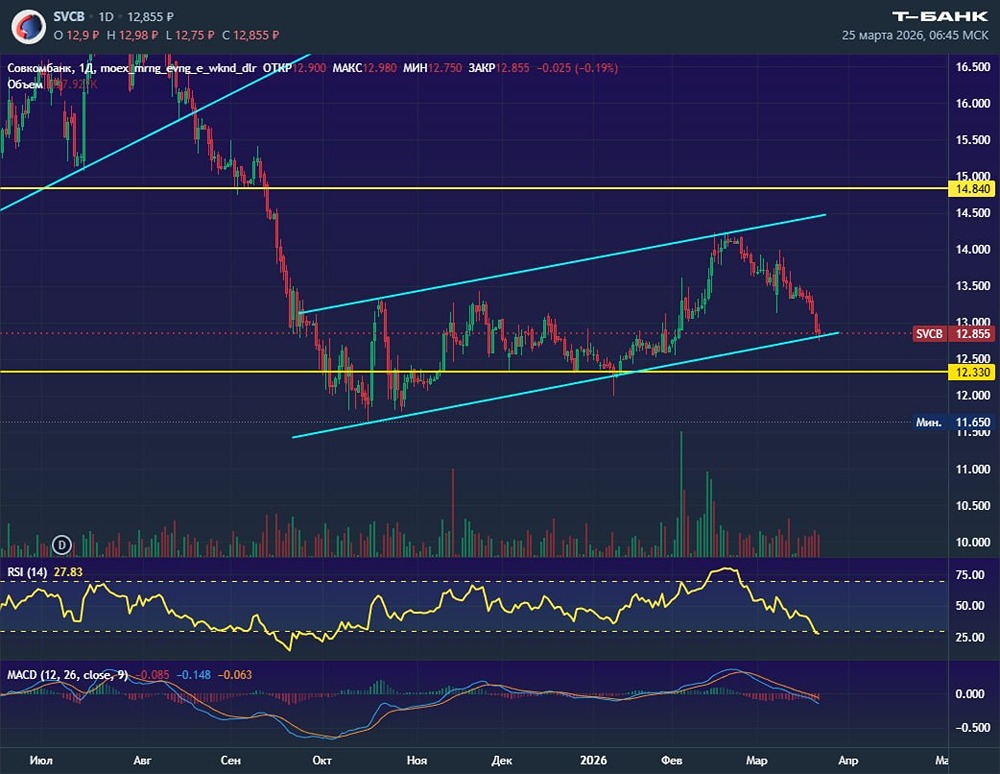1000x774 pixels.
Task: Click the MACD line value -0.148
Action: click(x=194, y=675)
